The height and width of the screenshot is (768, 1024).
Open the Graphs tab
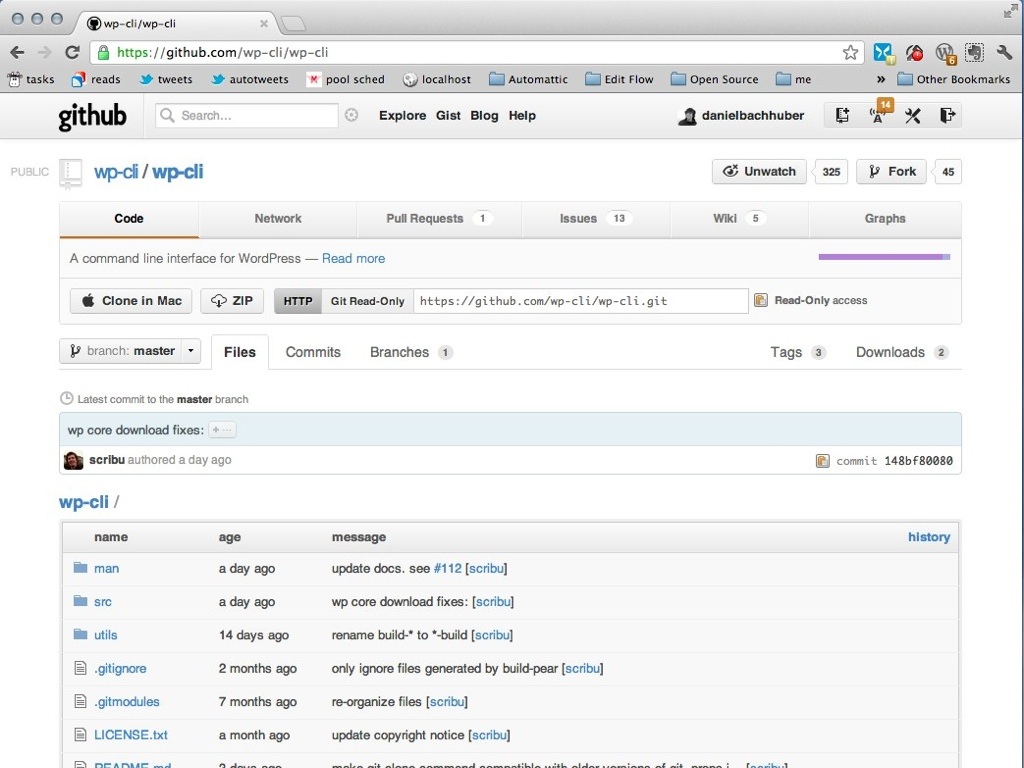click(885, 219)
